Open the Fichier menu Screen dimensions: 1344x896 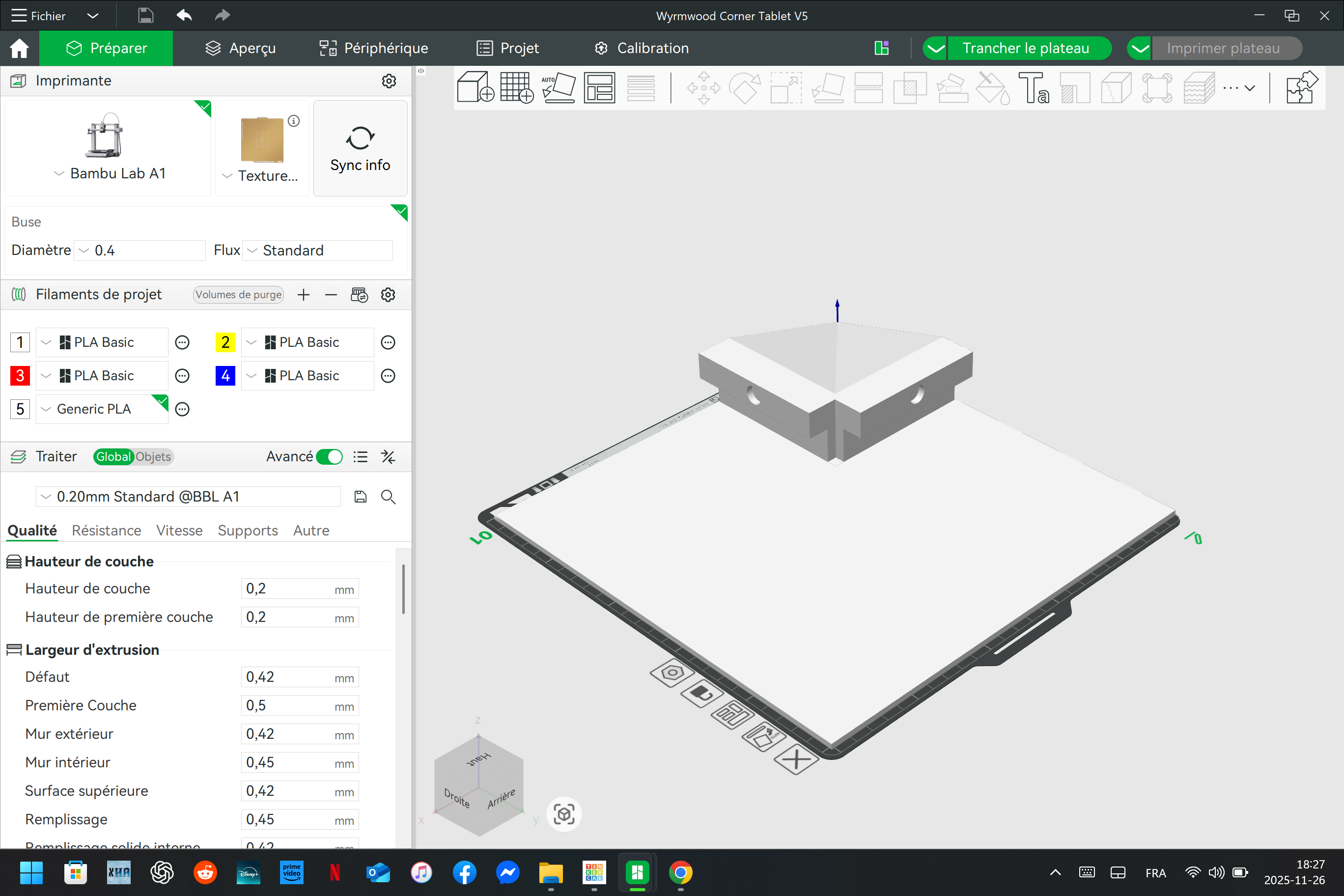click(x=39, y=15)
